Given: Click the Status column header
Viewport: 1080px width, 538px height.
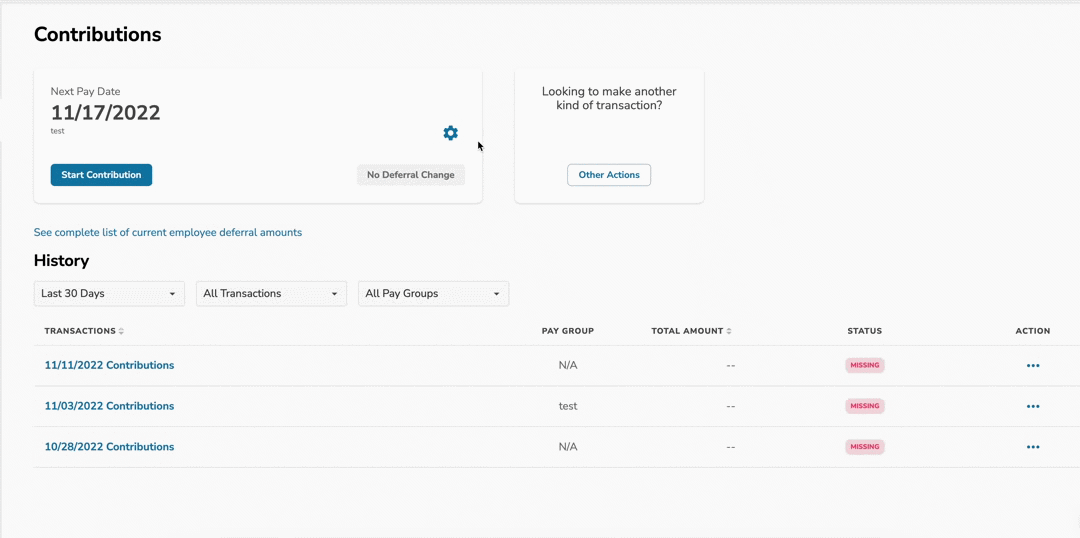Looking at the screenshot, I should point(864,331).
